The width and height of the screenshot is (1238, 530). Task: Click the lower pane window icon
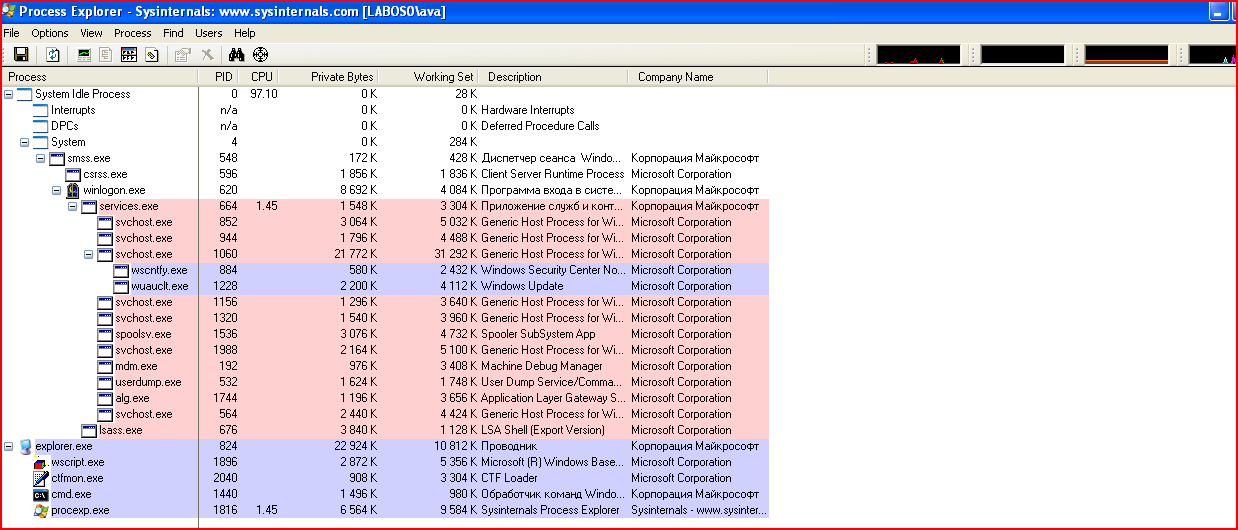tap(129, 55)
